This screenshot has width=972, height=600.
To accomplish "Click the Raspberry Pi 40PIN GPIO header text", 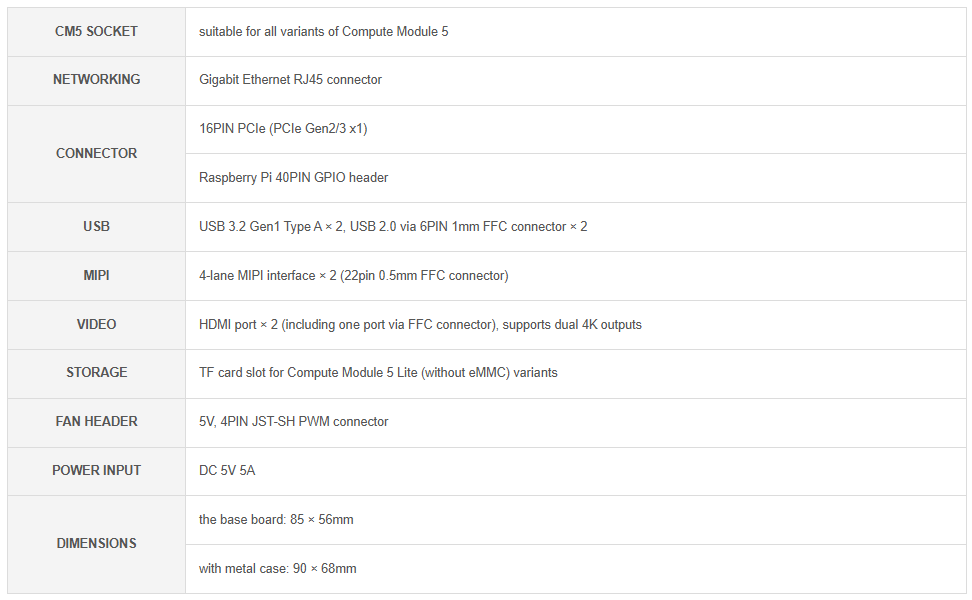I will [293, 177].
